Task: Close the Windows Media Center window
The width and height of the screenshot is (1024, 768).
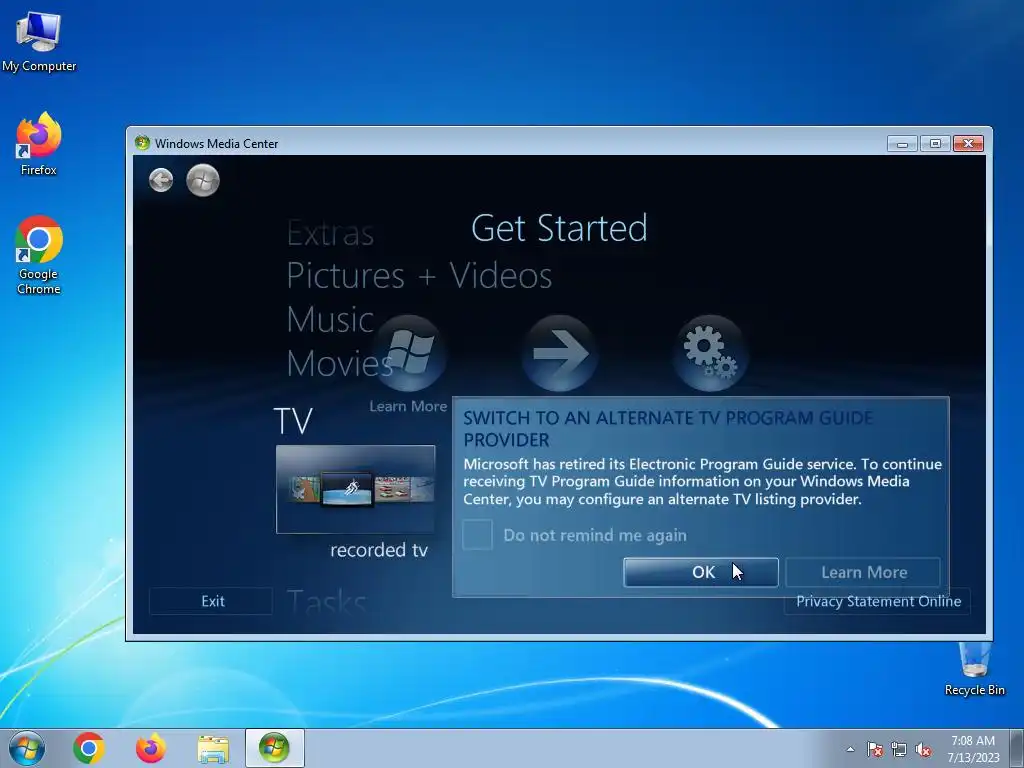Action: (x=968, y=144)
